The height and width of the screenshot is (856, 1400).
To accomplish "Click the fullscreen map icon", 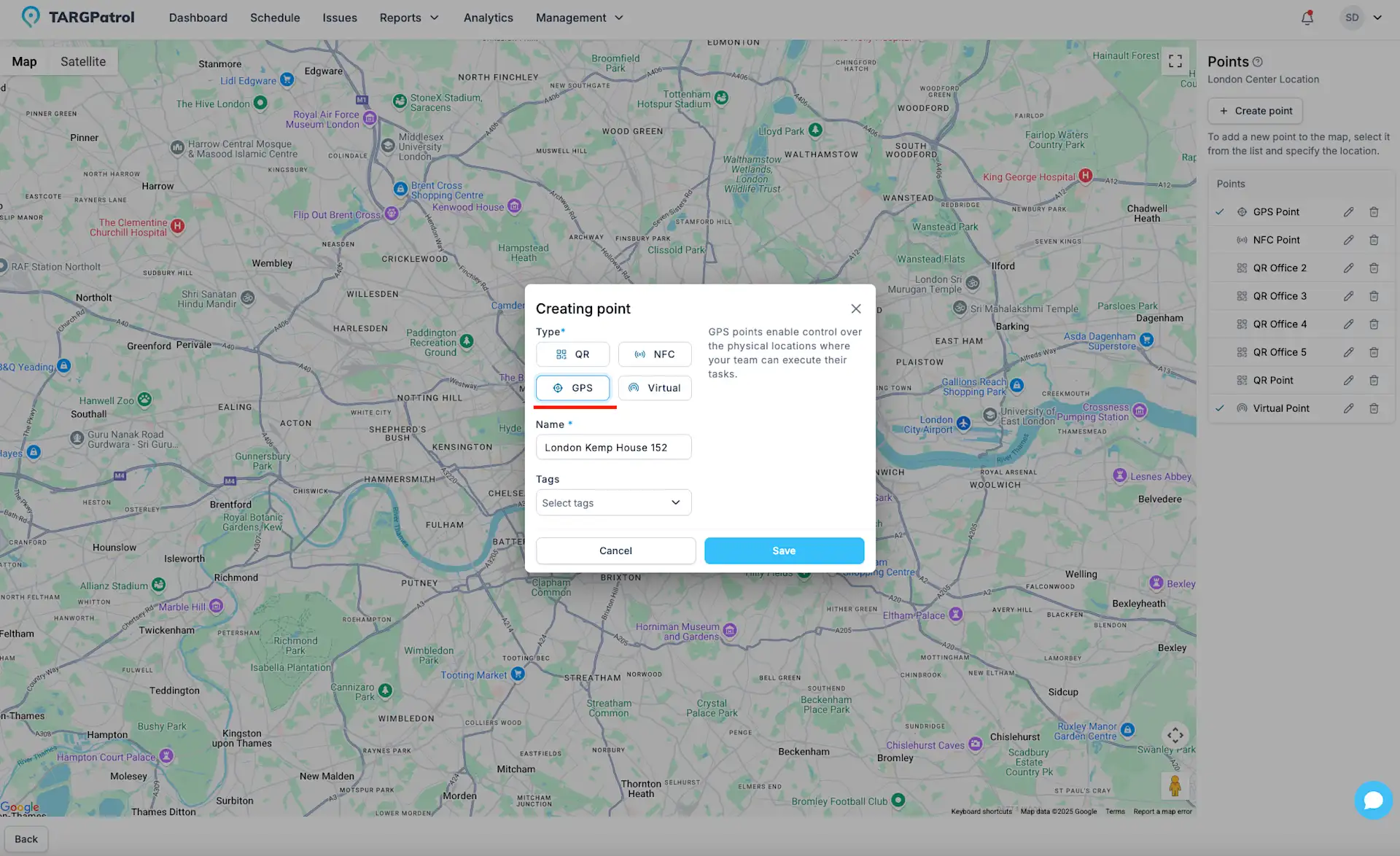I will [1175, 61].
